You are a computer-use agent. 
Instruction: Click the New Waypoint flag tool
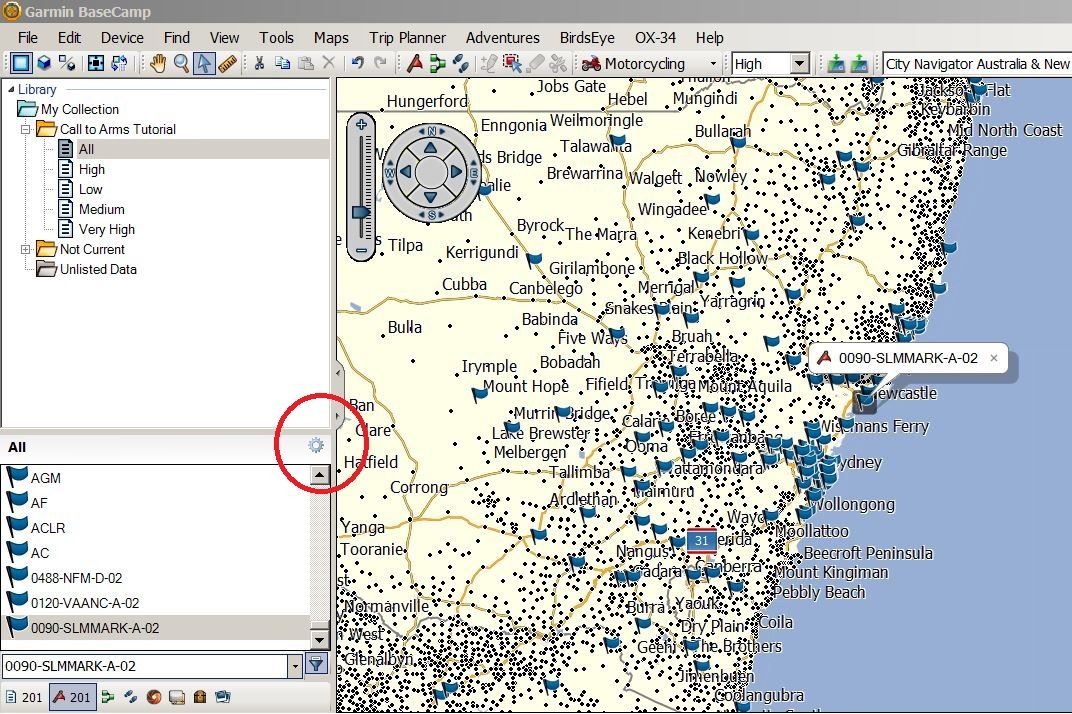point(414,64)
